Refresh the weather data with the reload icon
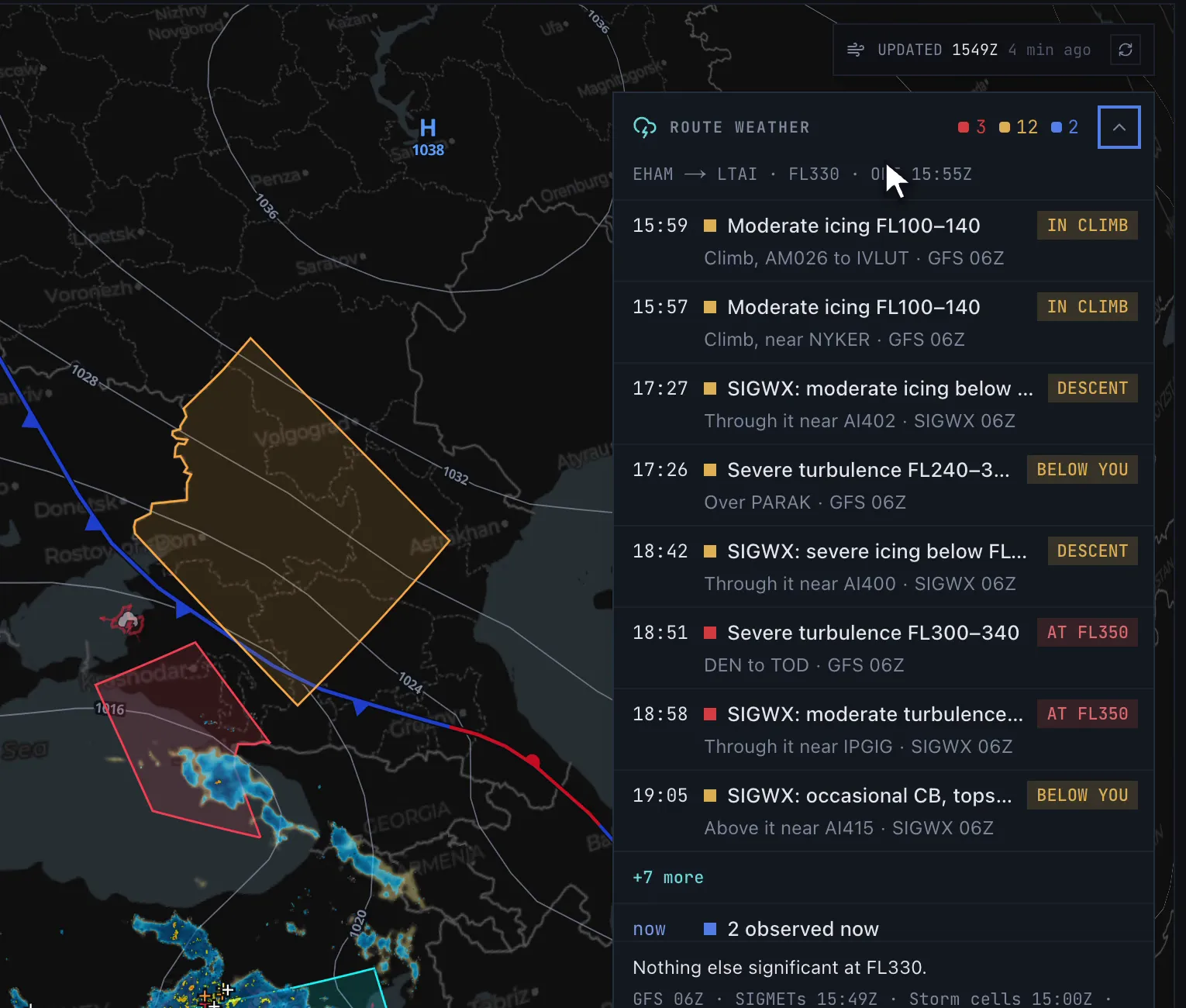1186x1008 pixels. pos(1126,50)
